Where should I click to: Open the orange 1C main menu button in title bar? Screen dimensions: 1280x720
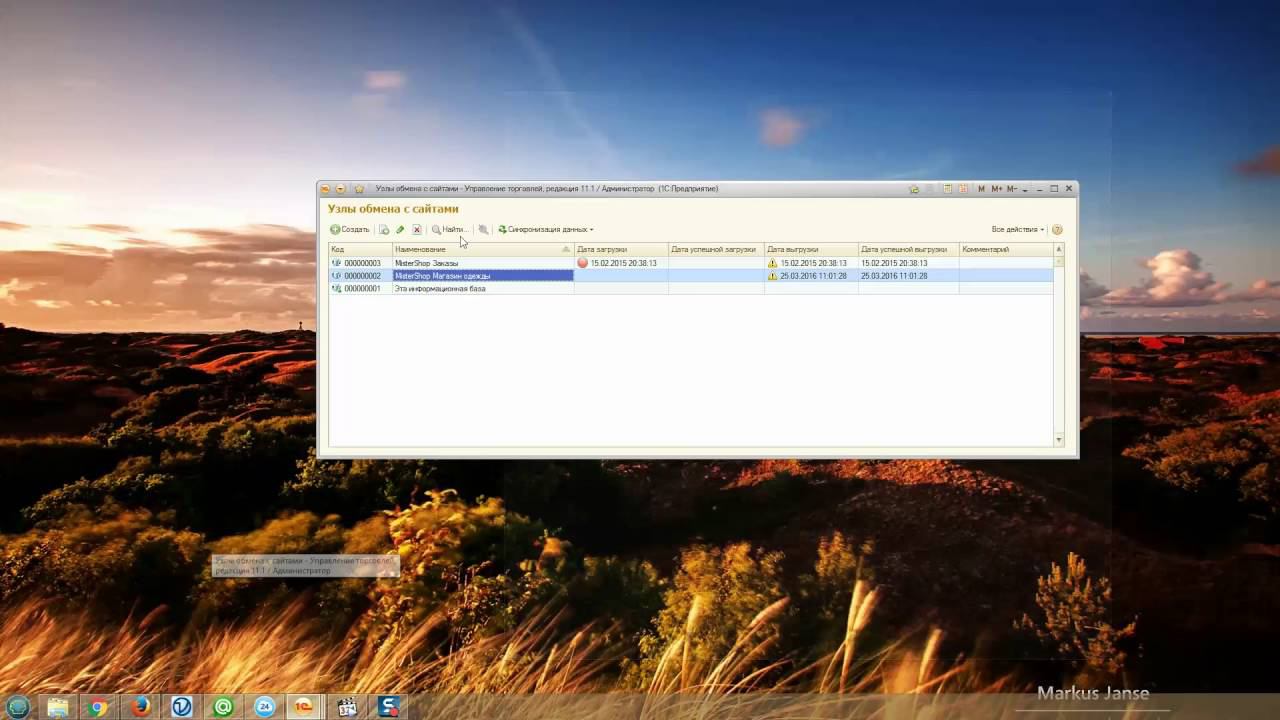pyautogui.click(x=325, y=188)
